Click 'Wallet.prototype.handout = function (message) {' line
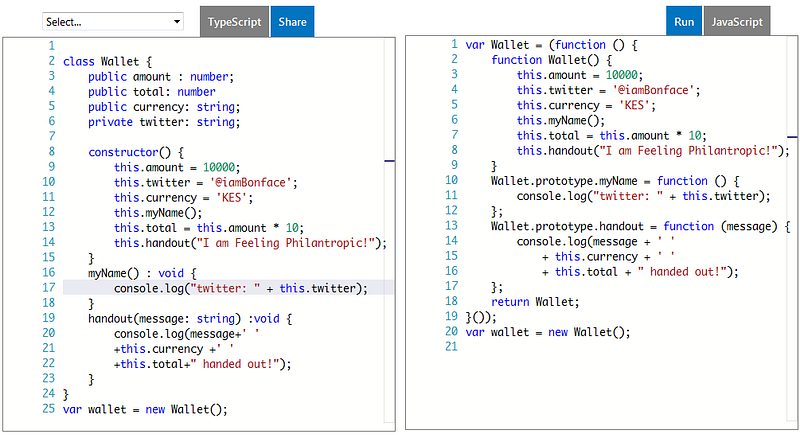Screen dimensions: 800x435 pyautogui.click(x=640, y=226)
